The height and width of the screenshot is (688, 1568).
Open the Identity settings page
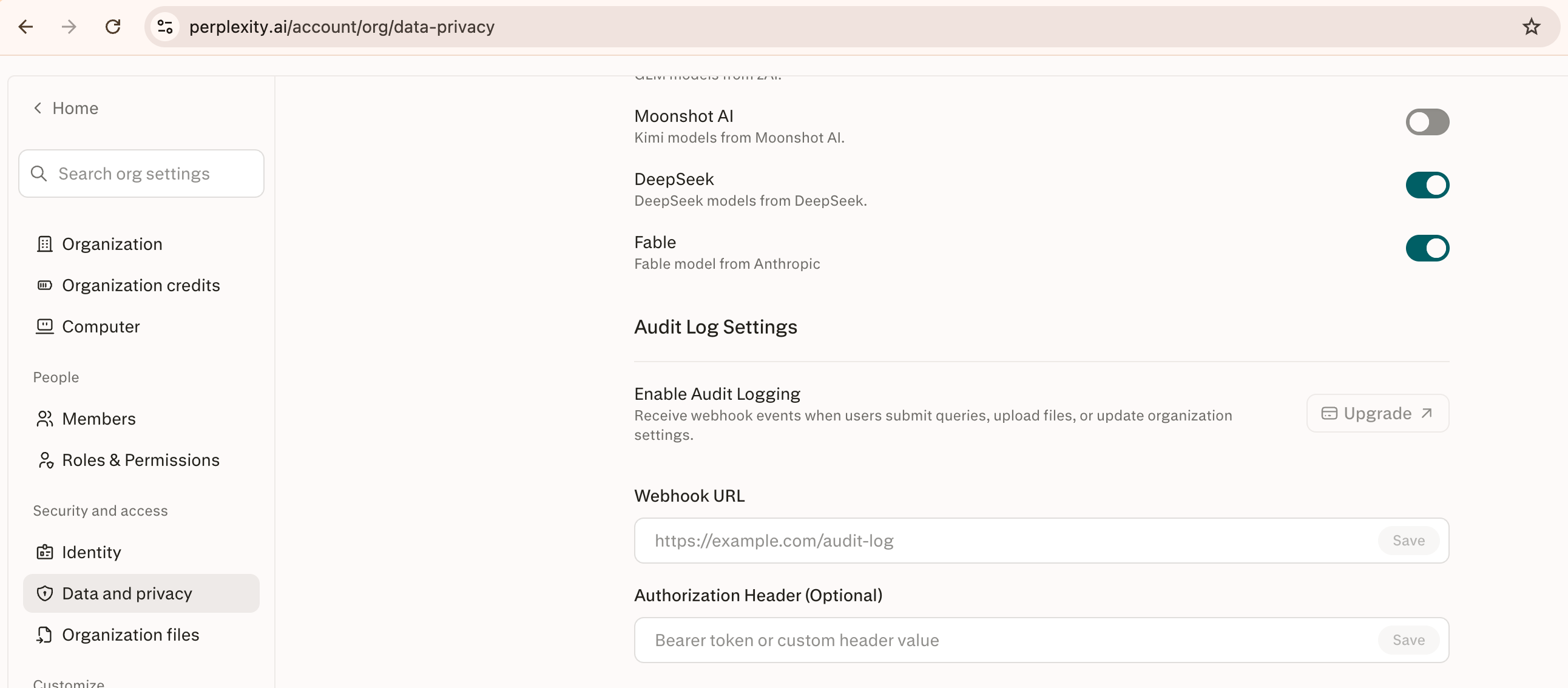(x=141, y=552)
